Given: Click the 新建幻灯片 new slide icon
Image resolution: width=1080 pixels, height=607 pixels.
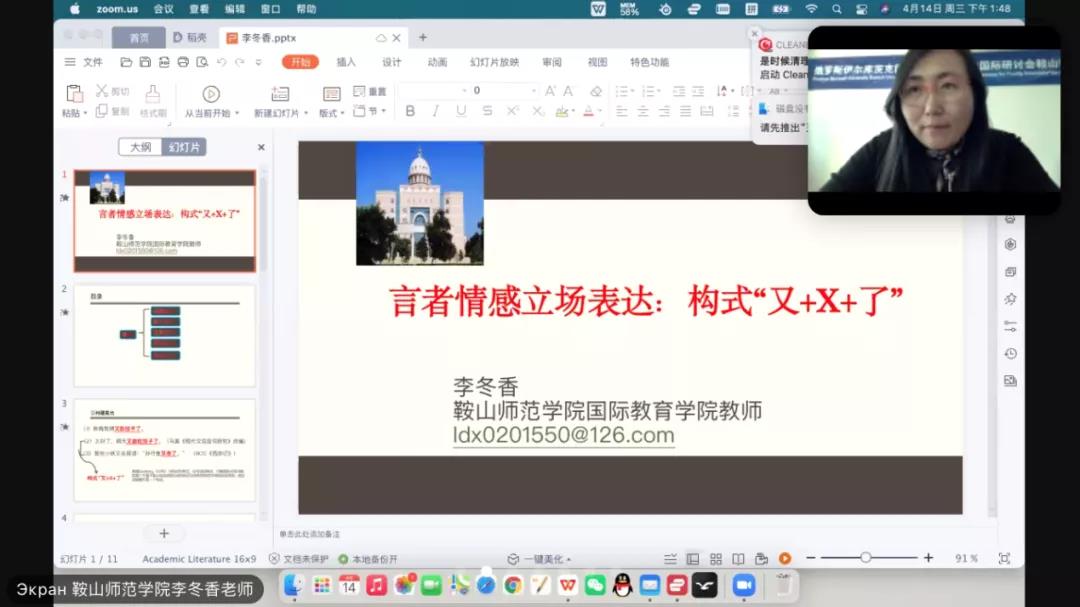Looking at the screenshot, I should (x=280, y=94).
